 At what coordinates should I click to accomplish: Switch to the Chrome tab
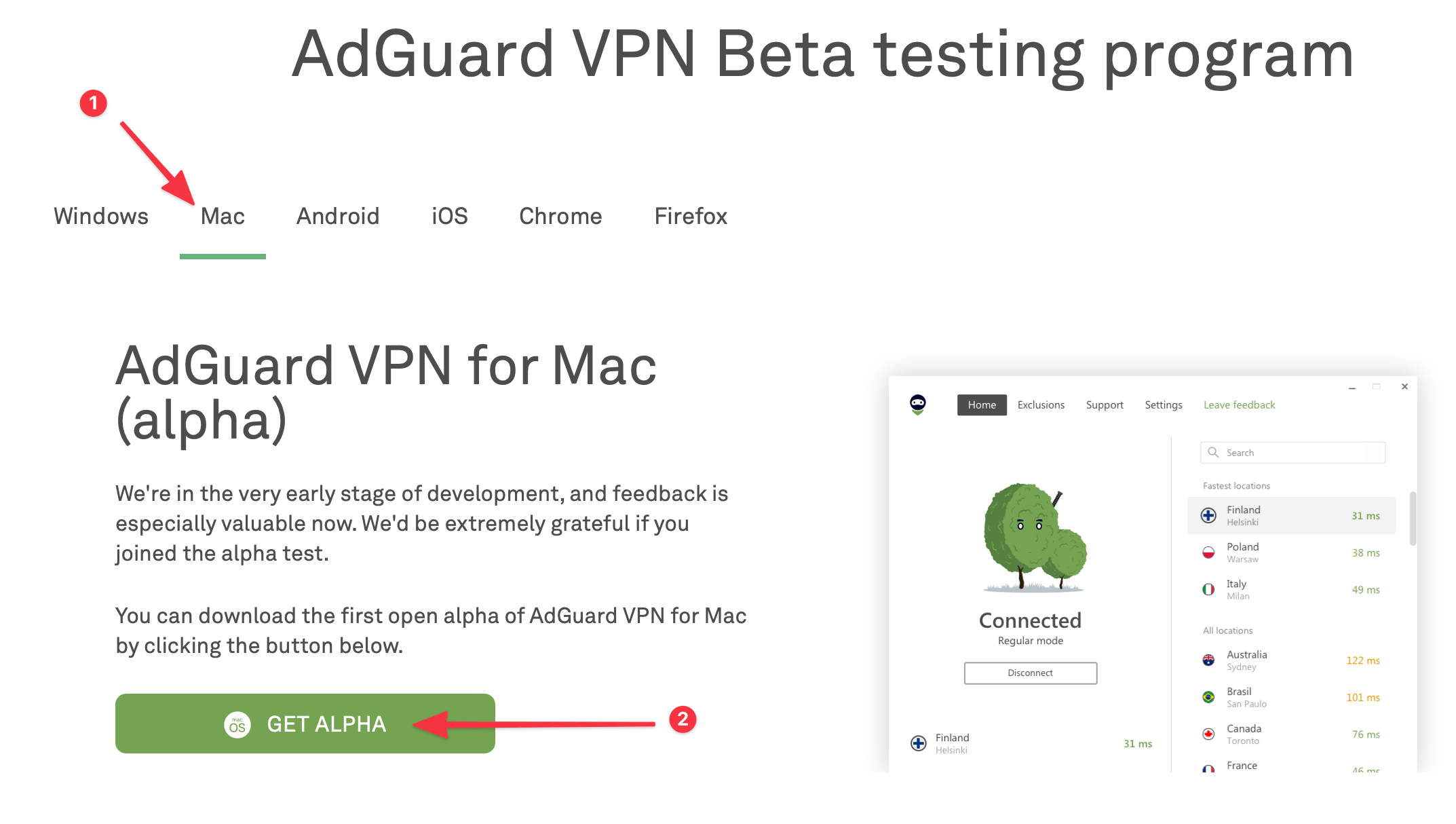point(560,216)
